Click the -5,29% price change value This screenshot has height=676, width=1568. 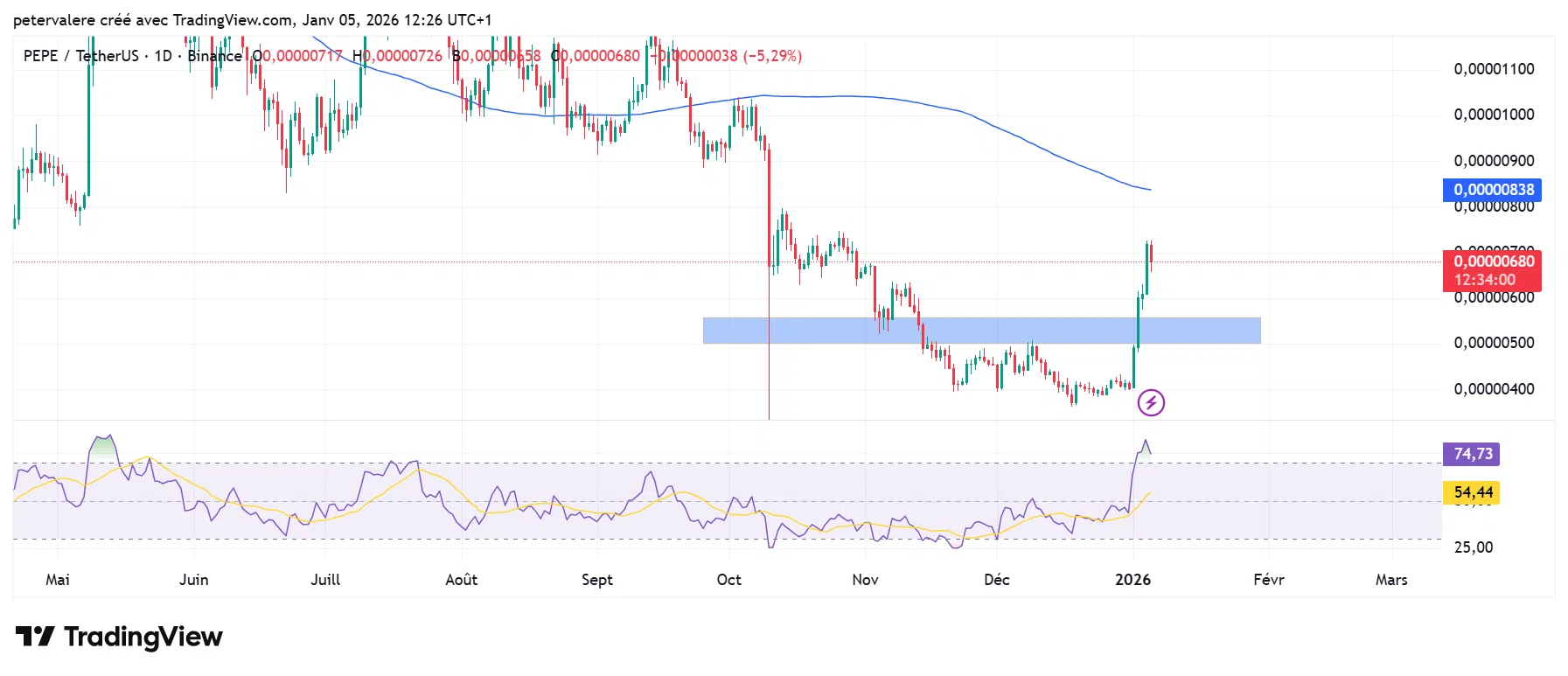point(772,56)
